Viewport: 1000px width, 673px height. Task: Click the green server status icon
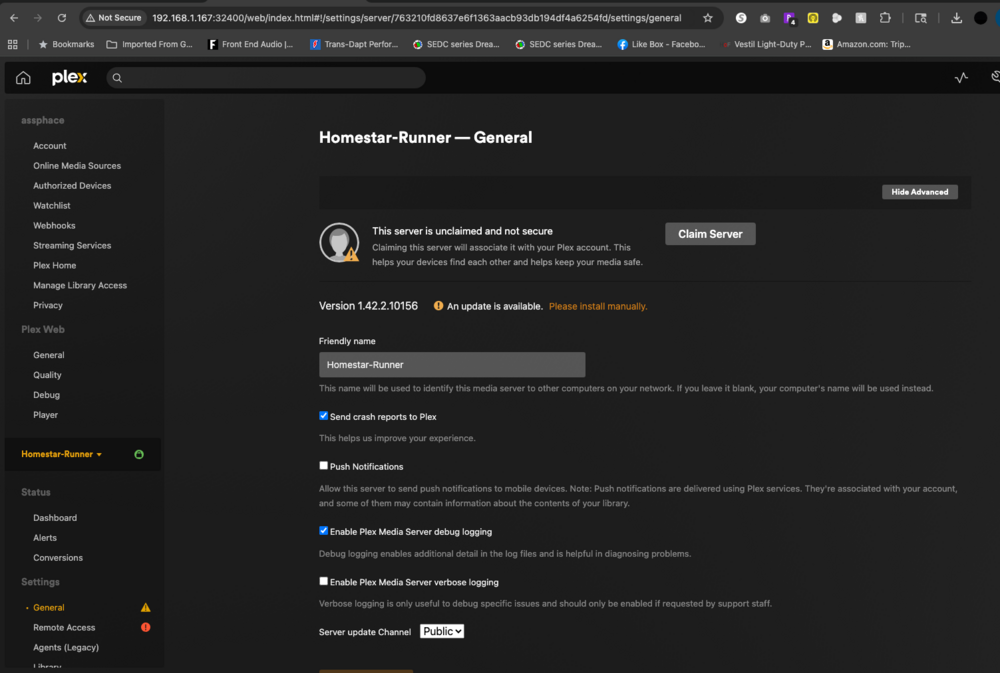click(x=139, y=454)
